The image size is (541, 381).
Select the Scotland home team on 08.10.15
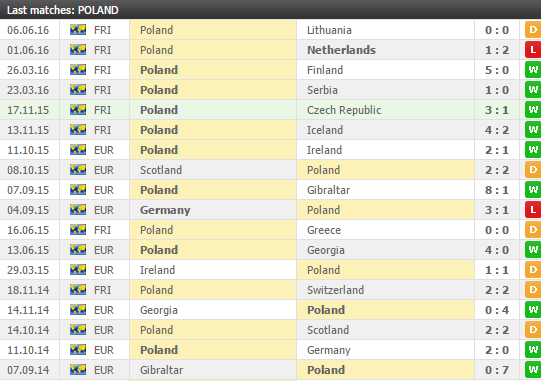[161, 170]
